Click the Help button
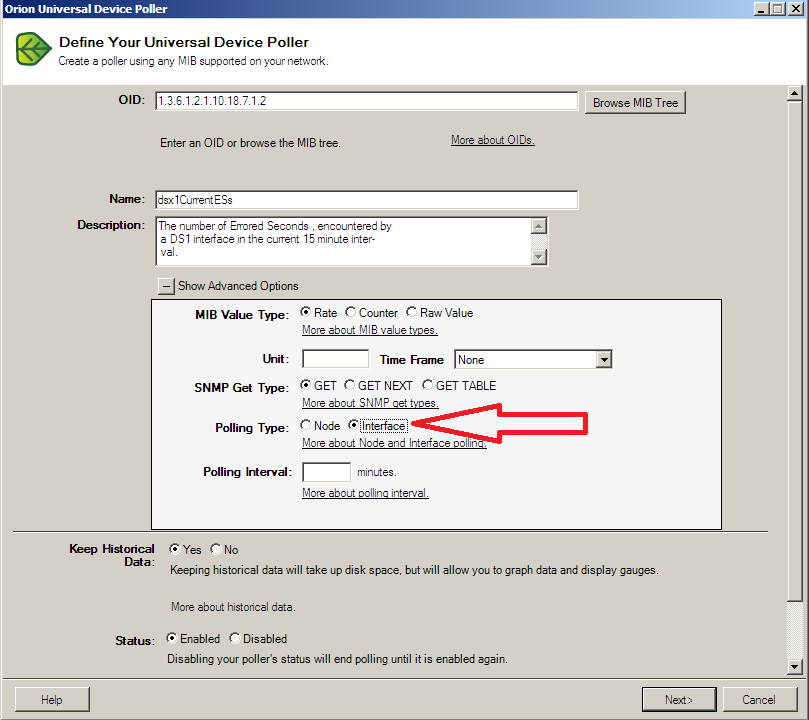Image resolution: width=809 pixels, height=720 pixels. click(x=52, y=699)
